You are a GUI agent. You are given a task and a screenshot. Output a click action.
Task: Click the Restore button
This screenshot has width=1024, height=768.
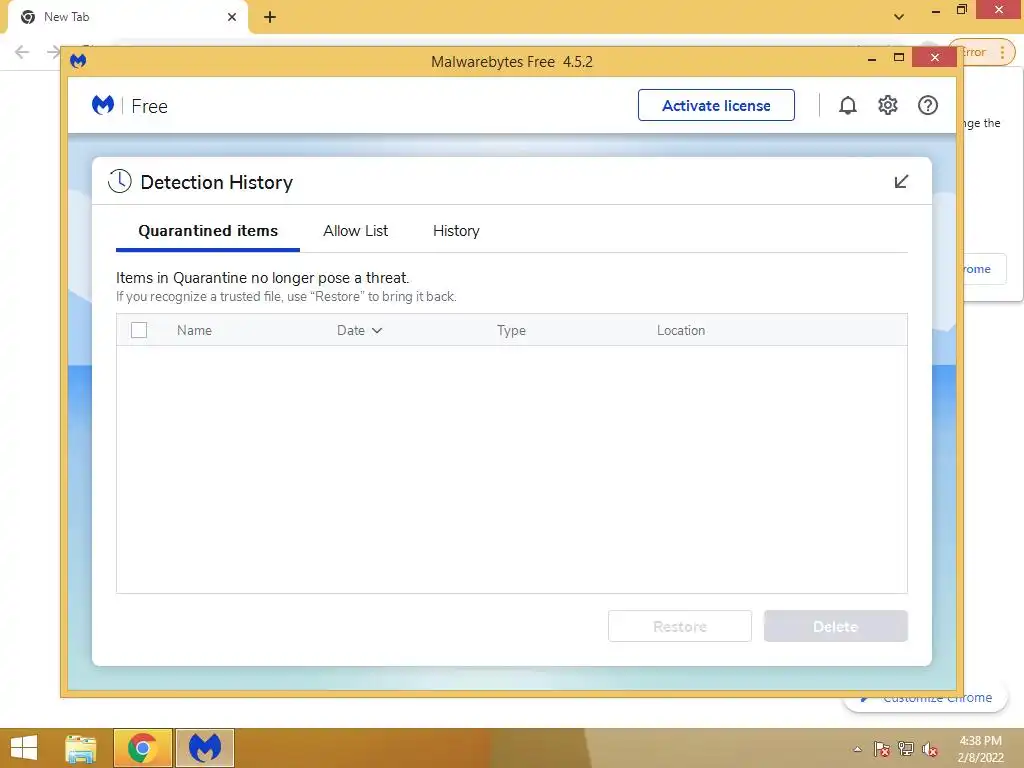point(680,626)
